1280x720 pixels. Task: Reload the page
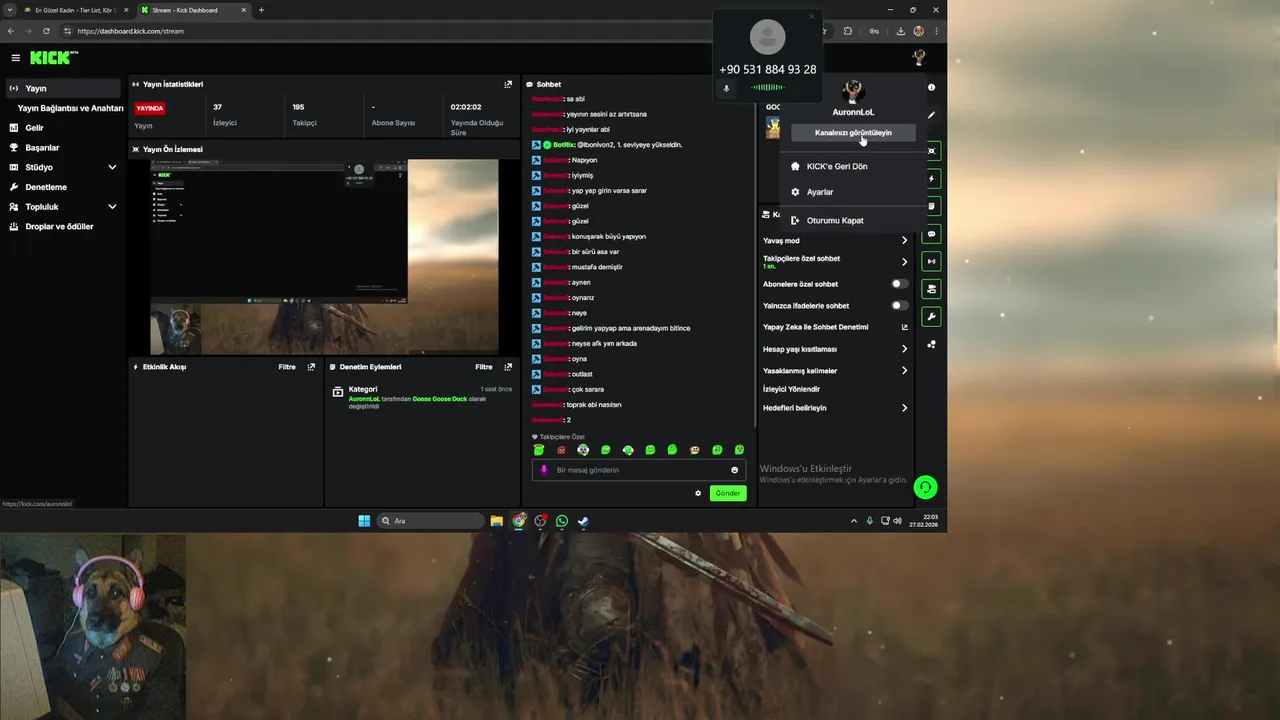pyautogui.click(x=46, y=31)
